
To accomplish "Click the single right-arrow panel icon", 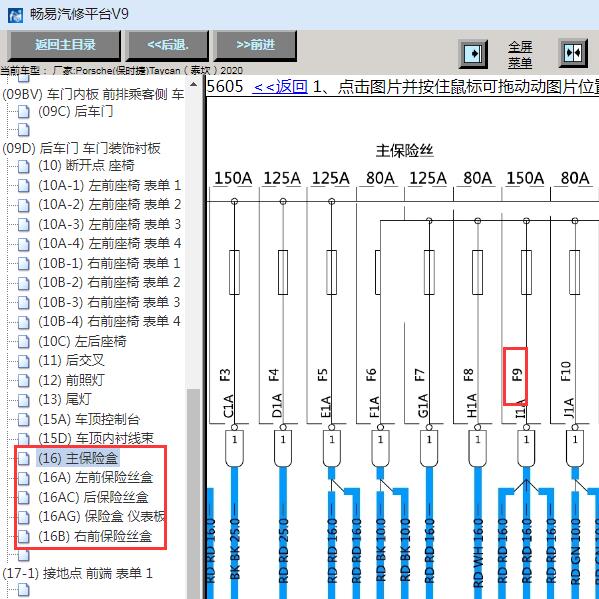I will 473,53.
